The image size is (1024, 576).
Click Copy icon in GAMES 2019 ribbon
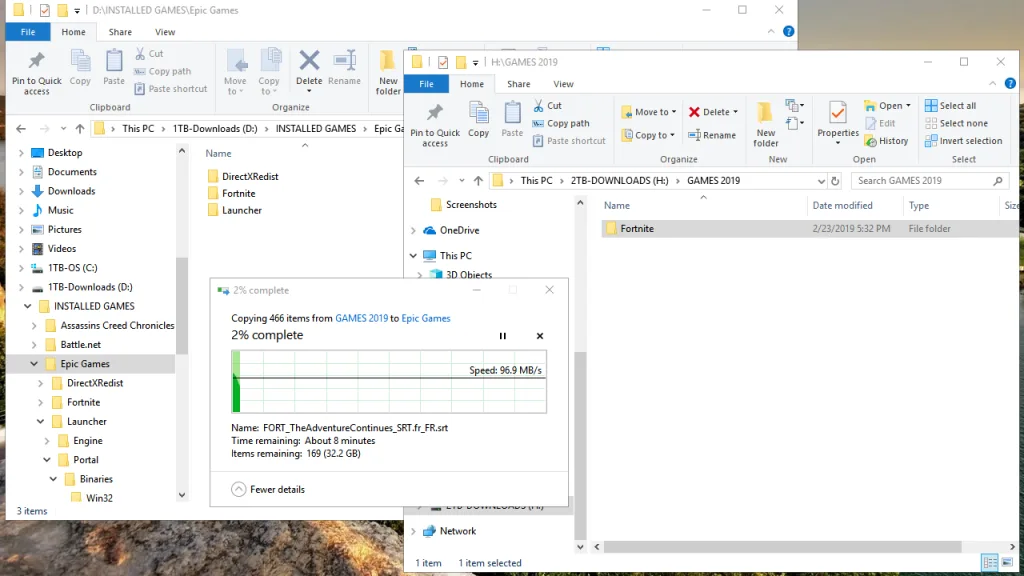point(478,120)
